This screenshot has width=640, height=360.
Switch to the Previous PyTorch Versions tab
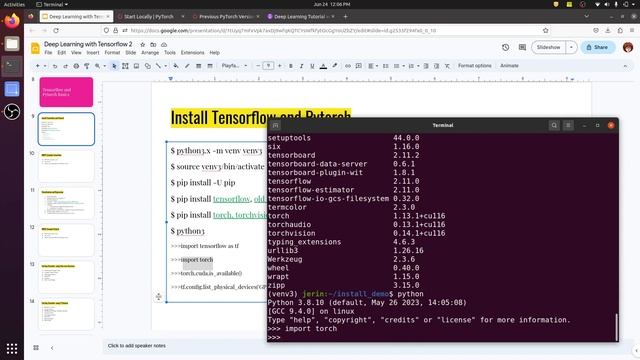(x=227, y=17)
